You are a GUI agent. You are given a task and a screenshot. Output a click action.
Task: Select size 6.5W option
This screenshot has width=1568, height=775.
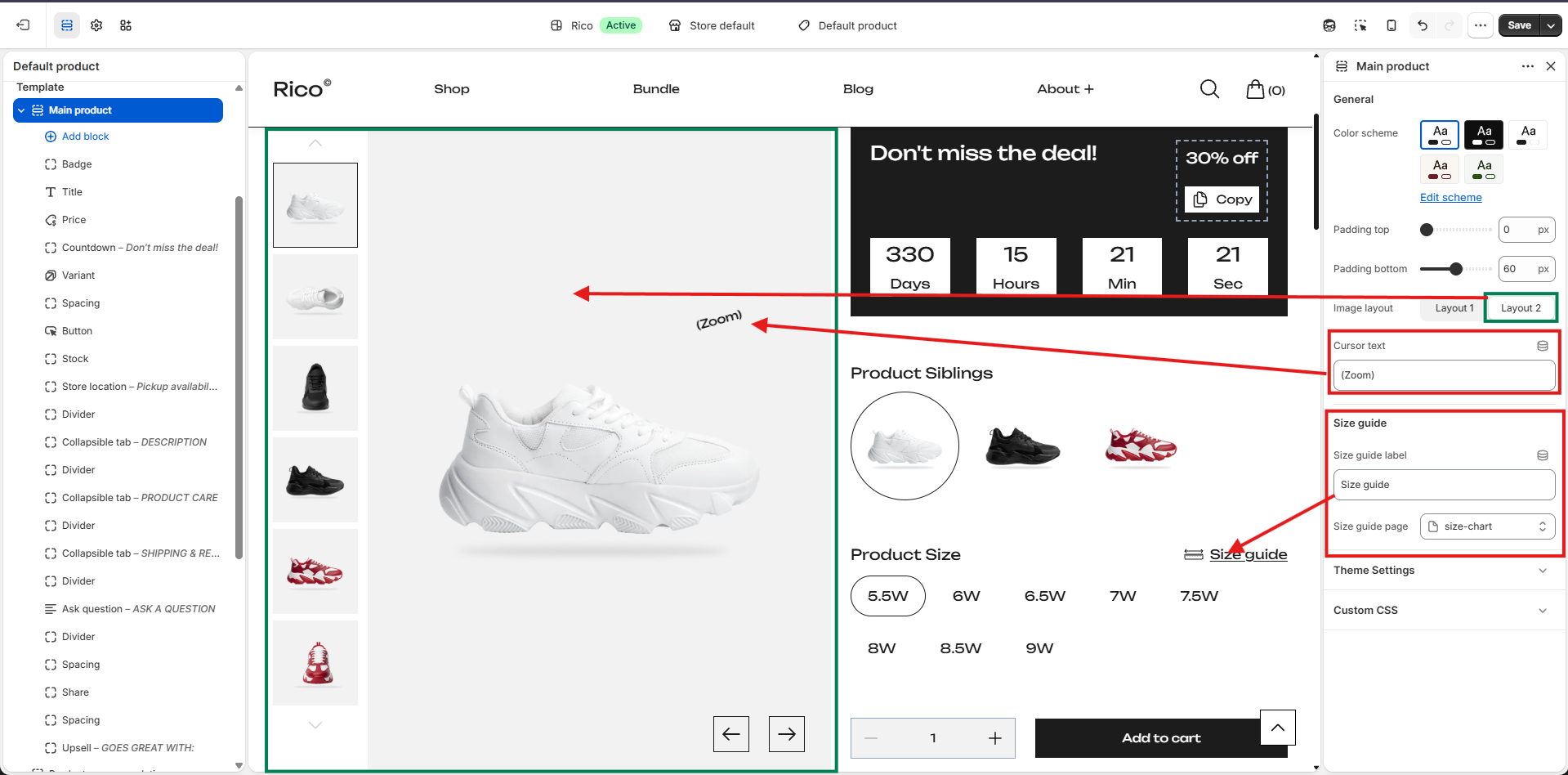coord(1045,596)
